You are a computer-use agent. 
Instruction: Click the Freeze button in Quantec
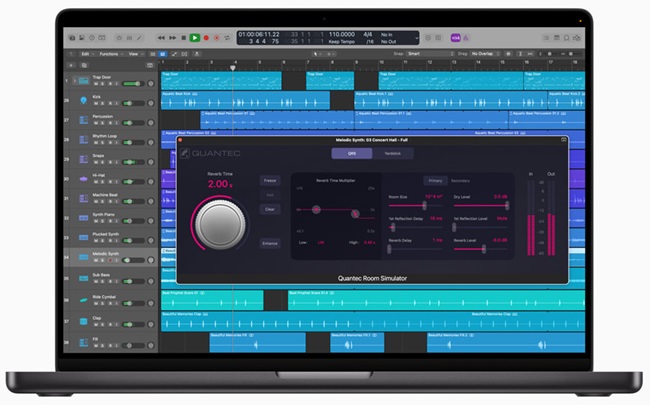(270, 181)
